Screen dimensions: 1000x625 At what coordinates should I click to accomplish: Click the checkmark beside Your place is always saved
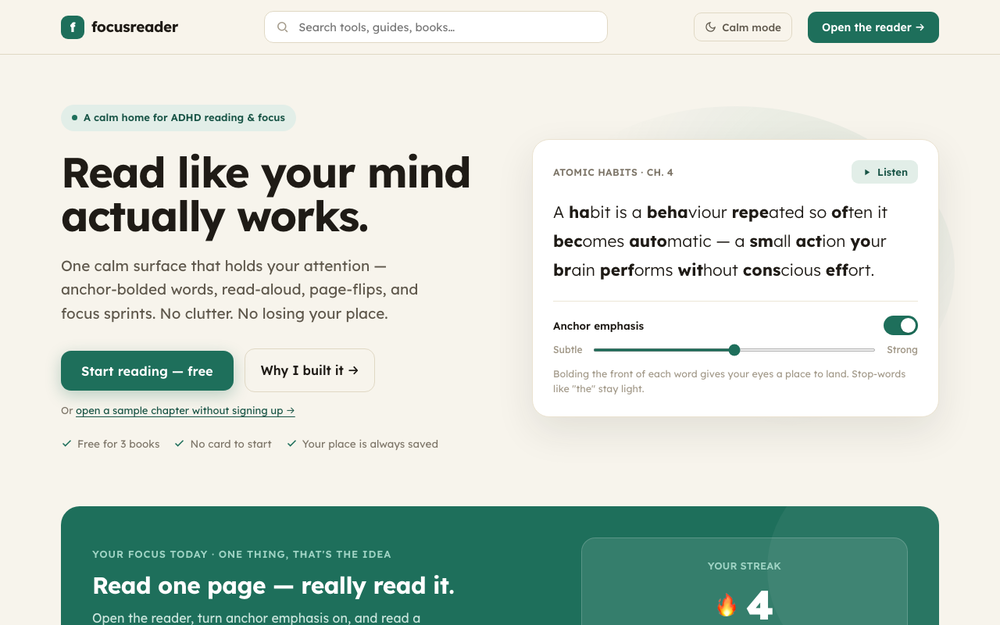pos(291,443)
